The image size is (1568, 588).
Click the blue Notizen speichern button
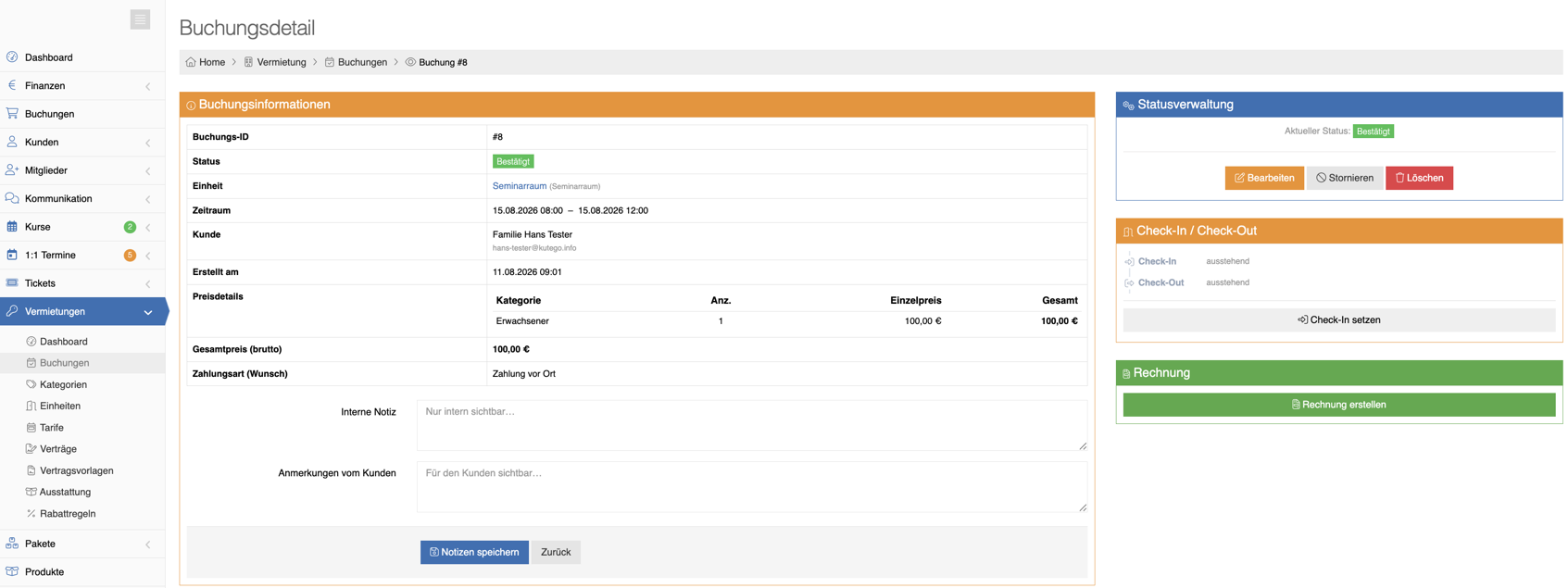pos(474,552)
